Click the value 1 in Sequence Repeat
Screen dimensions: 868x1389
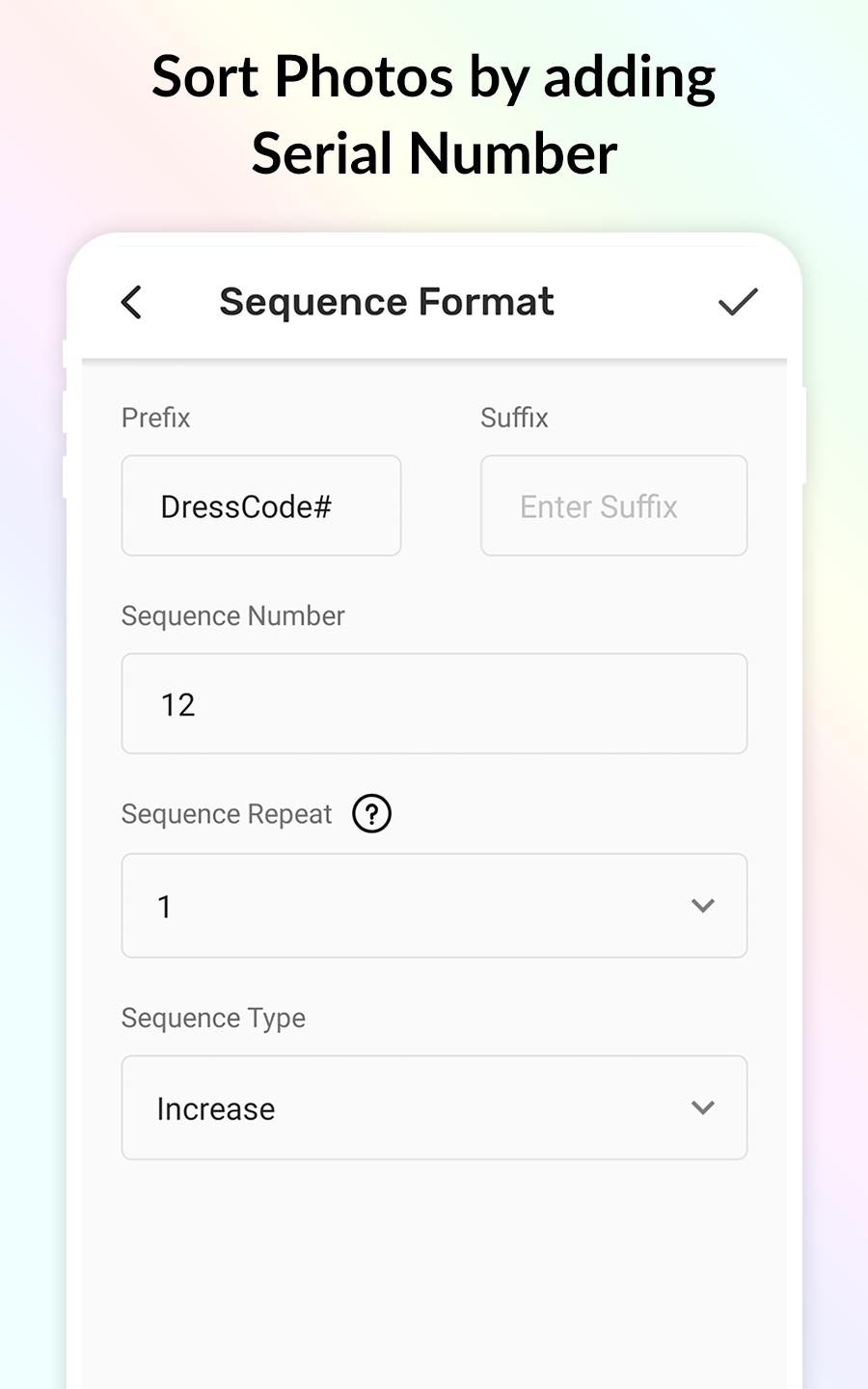165,907
